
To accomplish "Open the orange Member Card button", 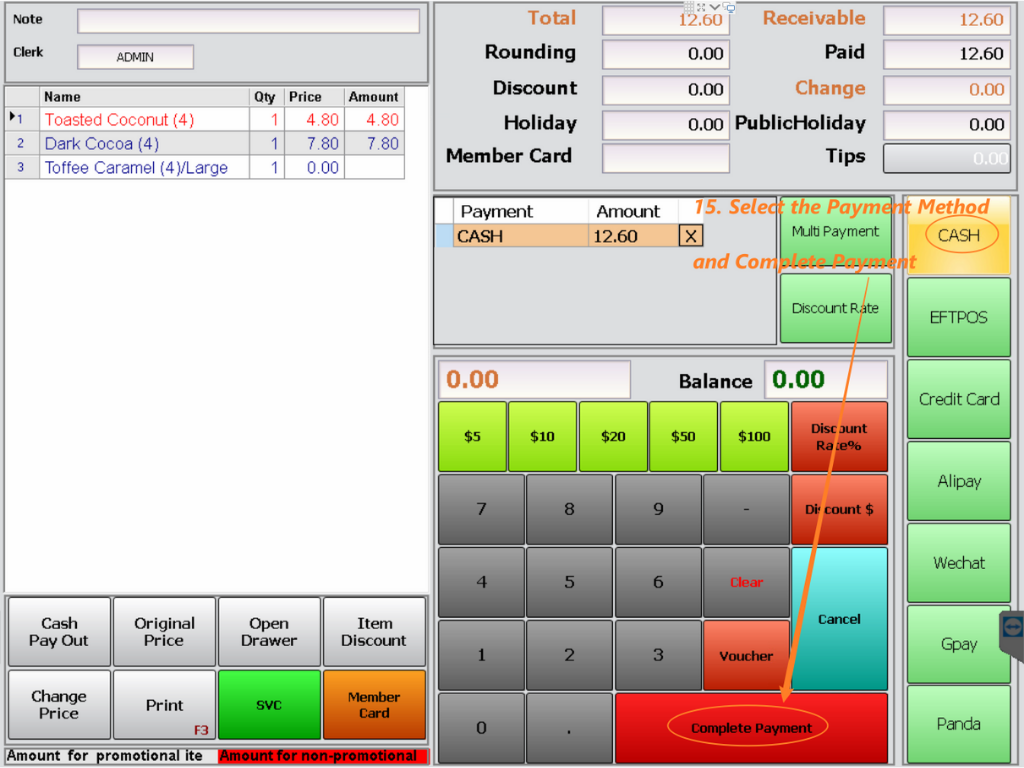I will (374, 705).
